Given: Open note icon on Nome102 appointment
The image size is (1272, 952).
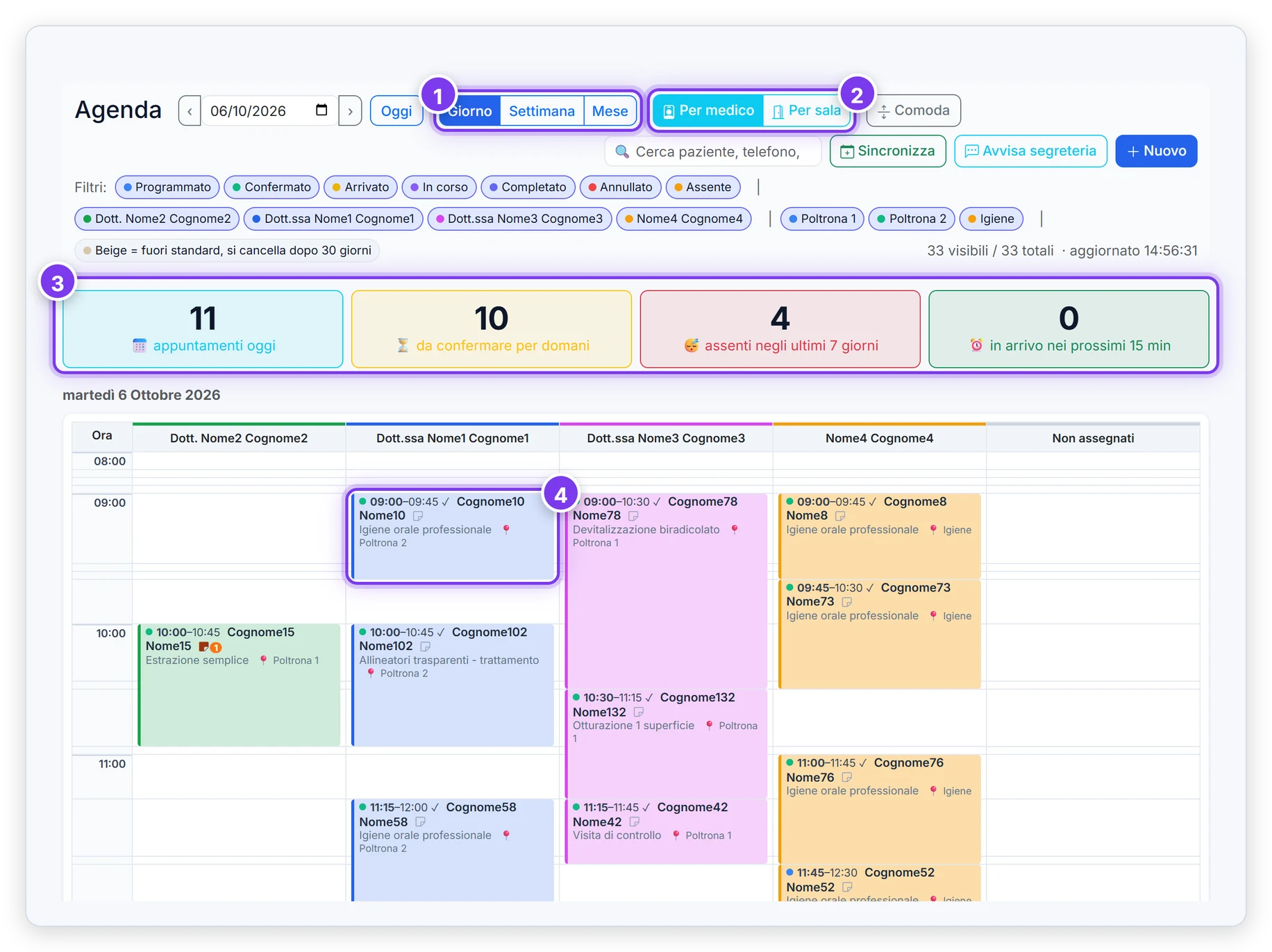Looking at the screenshot, I should pyautogui.click(x=426, y=646).
